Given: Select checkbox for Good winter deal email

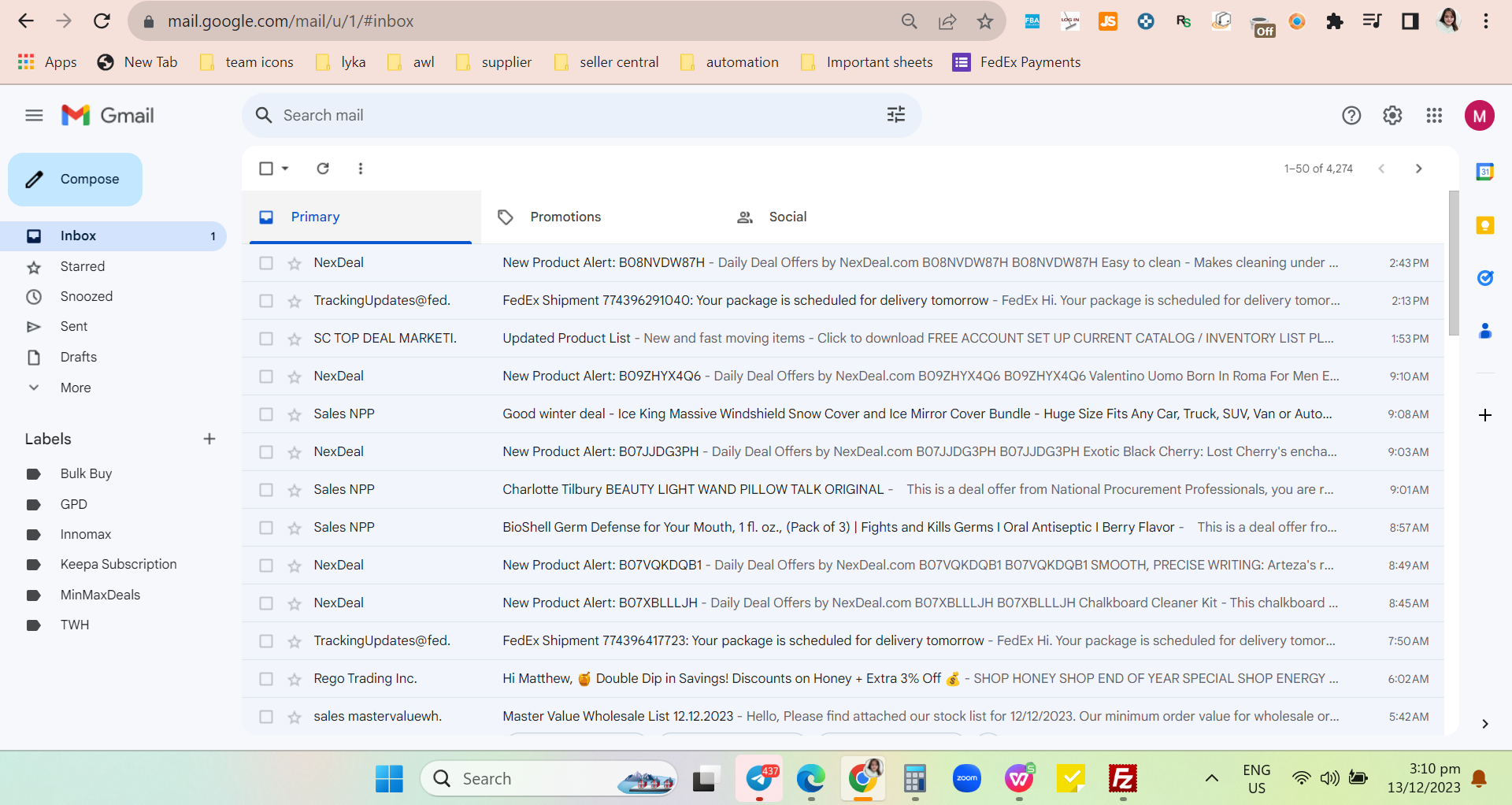Looking at the screenshot, I should pyautogui.click(x=266, y=414).
